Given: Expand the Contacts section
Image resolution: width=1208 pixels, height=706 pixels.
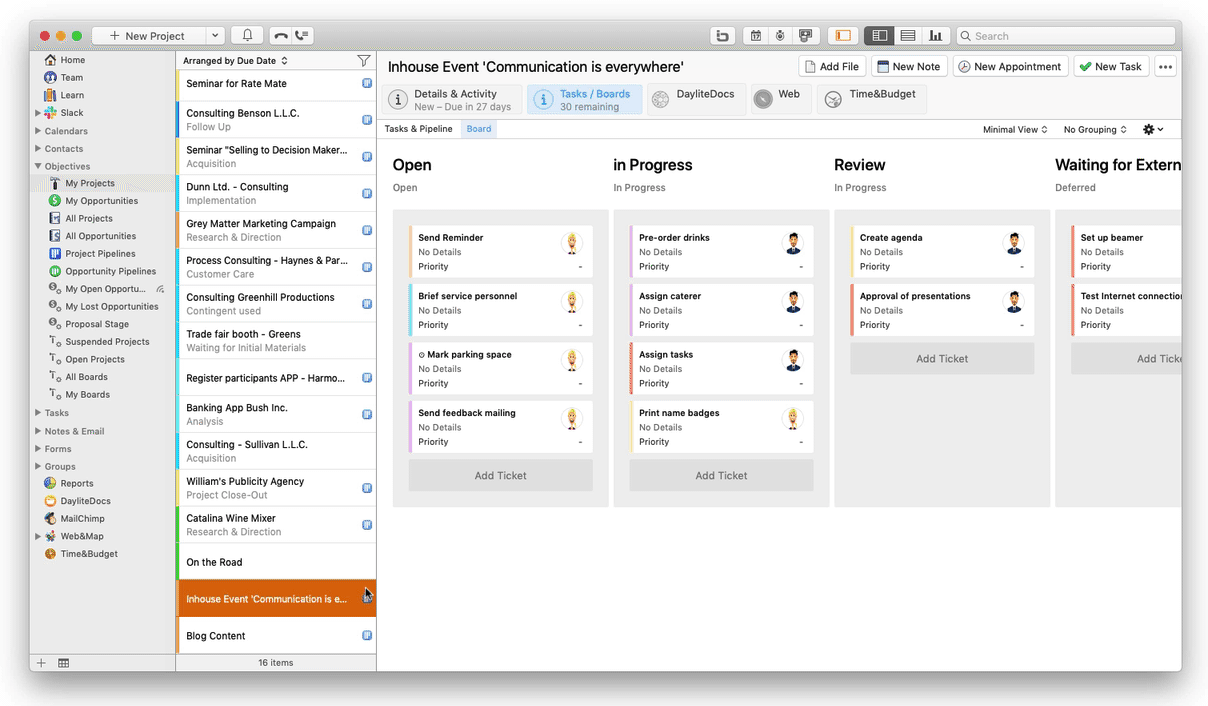Looking at the screenshot, I should pos(38,149).
